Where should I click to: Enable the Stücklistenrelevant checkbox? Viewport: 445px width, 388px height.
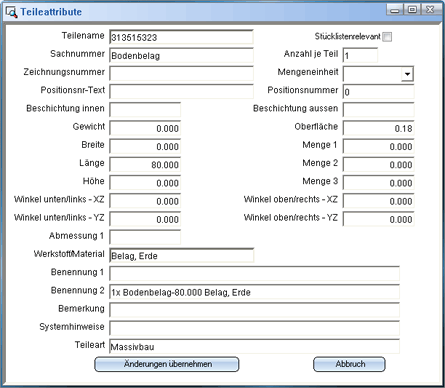coord(387,37)
